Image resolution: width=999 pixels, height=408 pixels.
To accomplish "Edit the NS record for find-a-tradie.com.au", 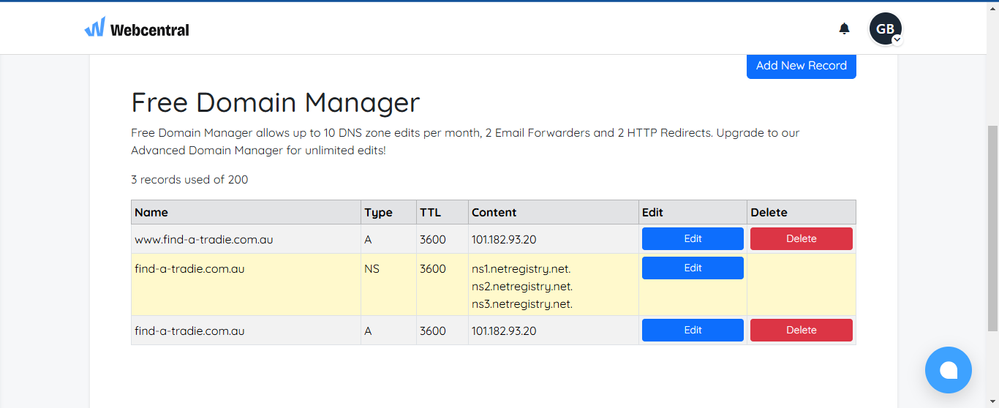I will pyautogui.click(x=693, y=268).
